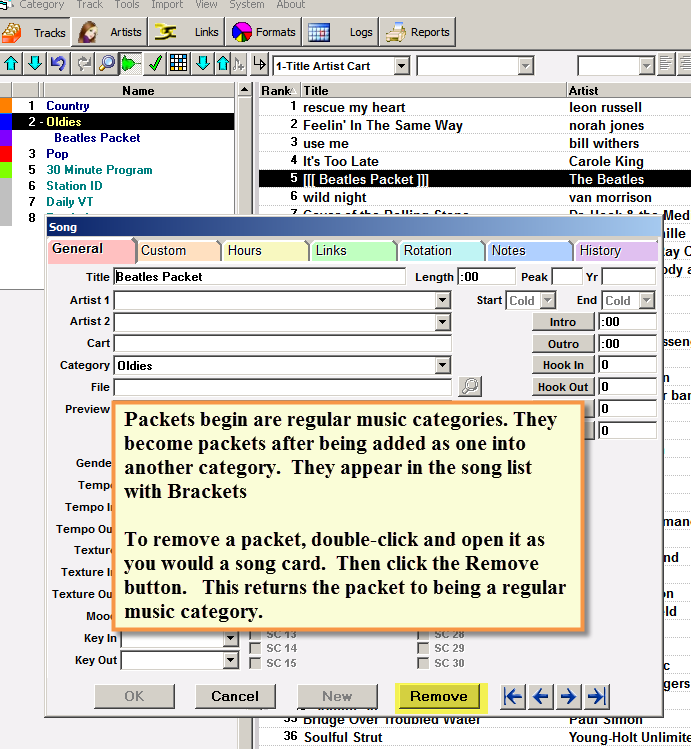
Task: Open the grid view toolbar icon
Action: point(179,64)
